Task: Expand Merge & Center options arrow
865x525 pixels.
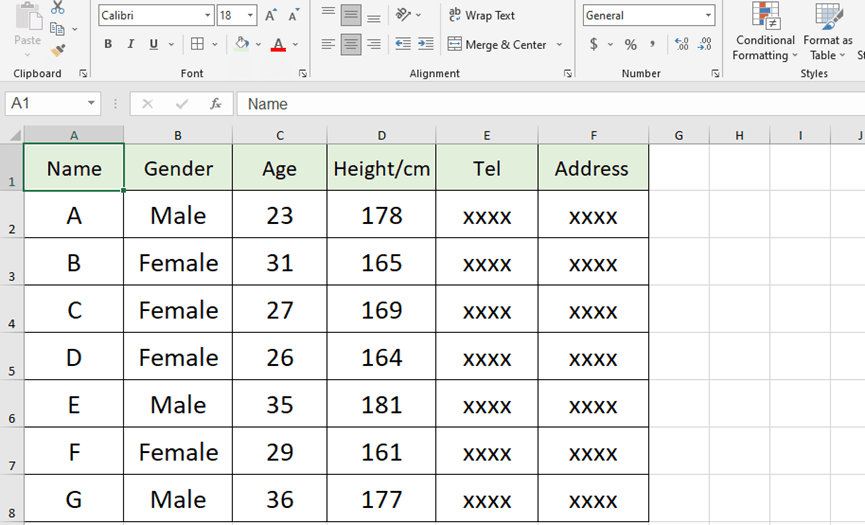Action: coord(559,45)
